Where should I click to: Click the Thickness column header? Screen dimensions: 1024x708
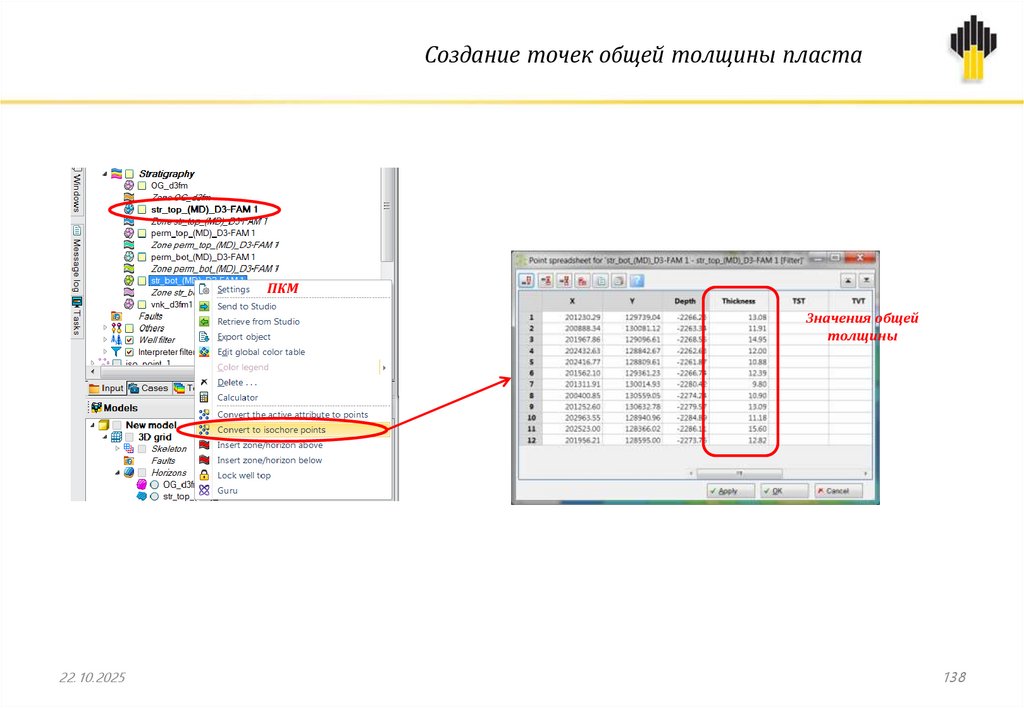739,301
